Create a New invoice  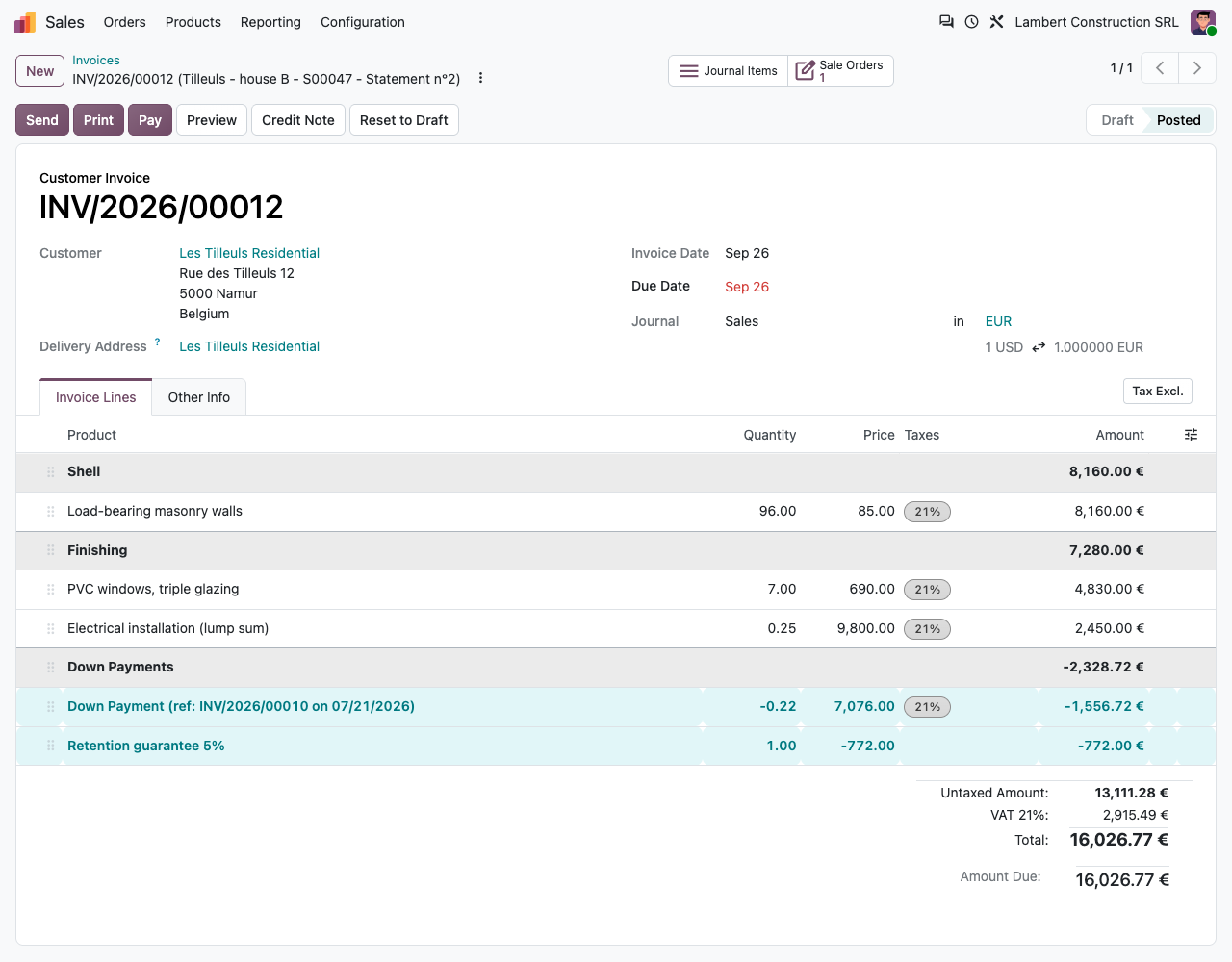tap(40, 71)
